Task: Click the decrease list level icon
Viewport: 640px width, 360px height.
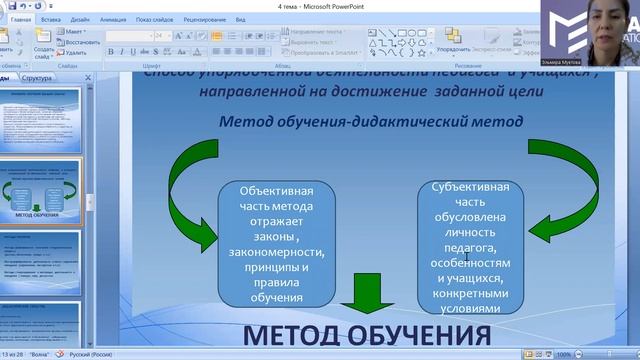Action: point(249,36)
